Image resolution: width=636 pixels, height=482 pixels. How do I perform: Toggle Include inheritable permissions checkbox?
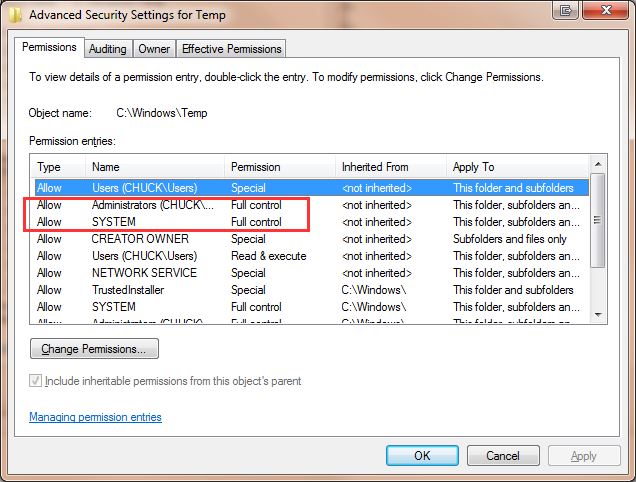pos(35,381)
